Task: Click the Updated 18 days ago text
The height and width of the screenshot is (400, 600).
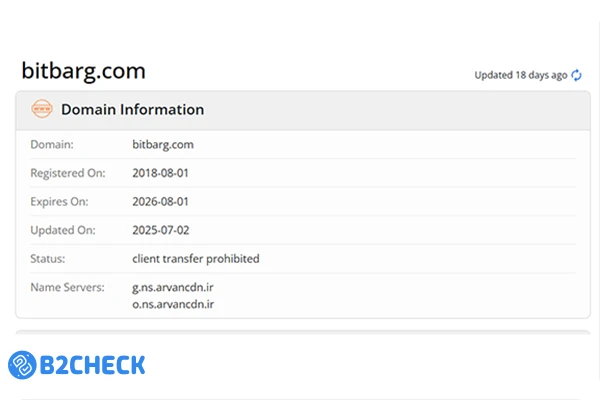Action: pos(521,75)
